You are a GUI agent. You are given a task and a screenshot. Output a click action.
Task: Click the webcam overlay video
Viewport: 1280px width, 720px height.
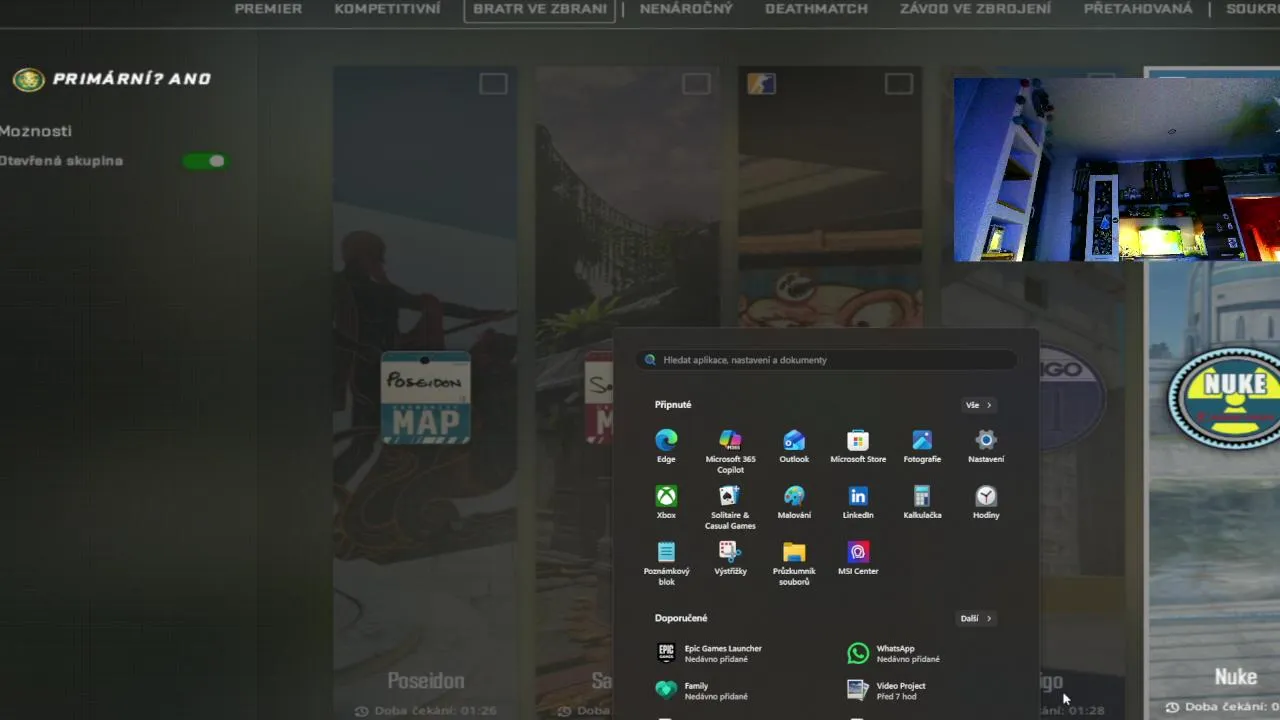1117,169
